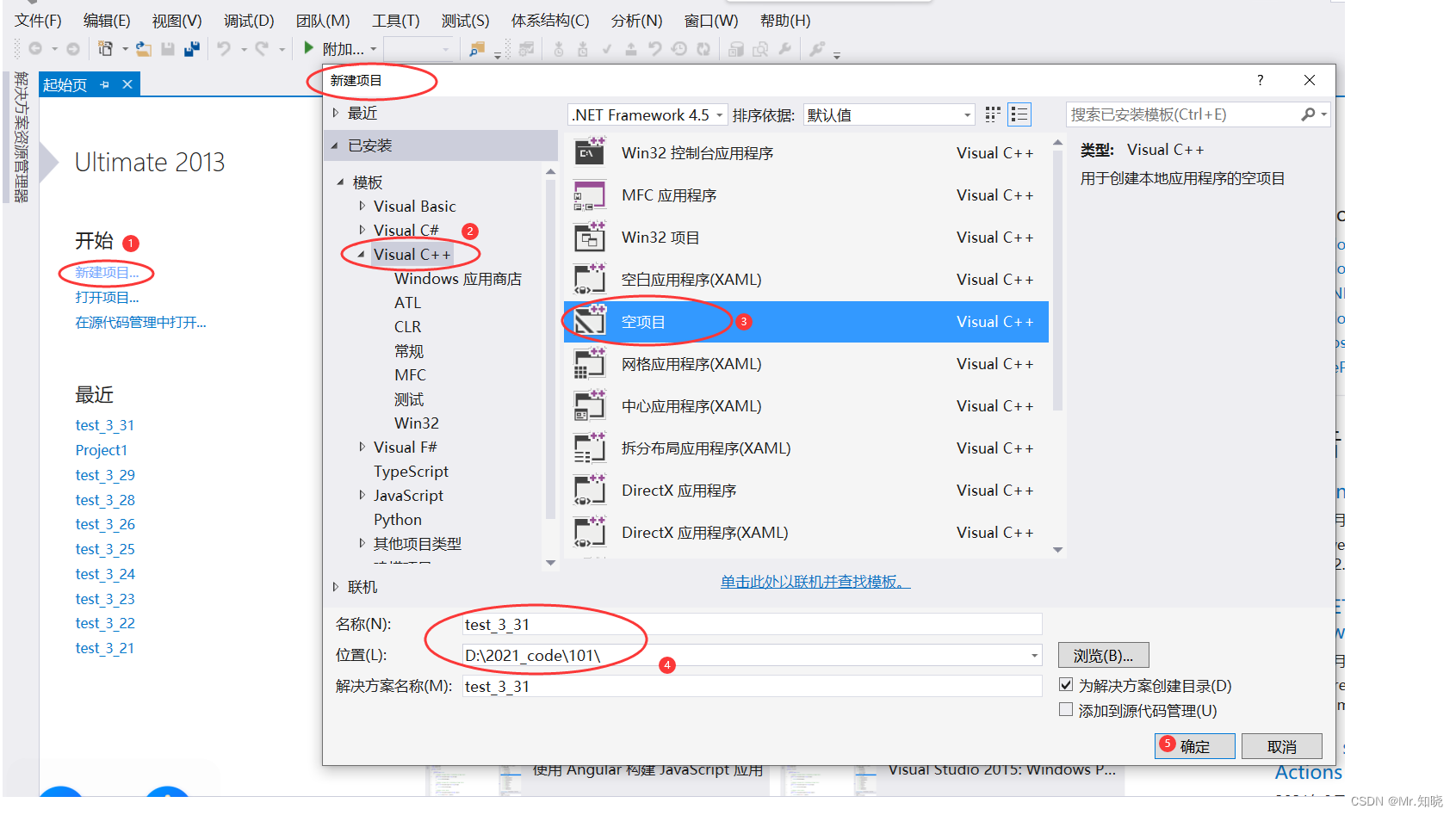The height and width of the screenshot is (815, 1456).
Task: Click the search magnifier icon in the template search box
Action: tap(1308, 114)
